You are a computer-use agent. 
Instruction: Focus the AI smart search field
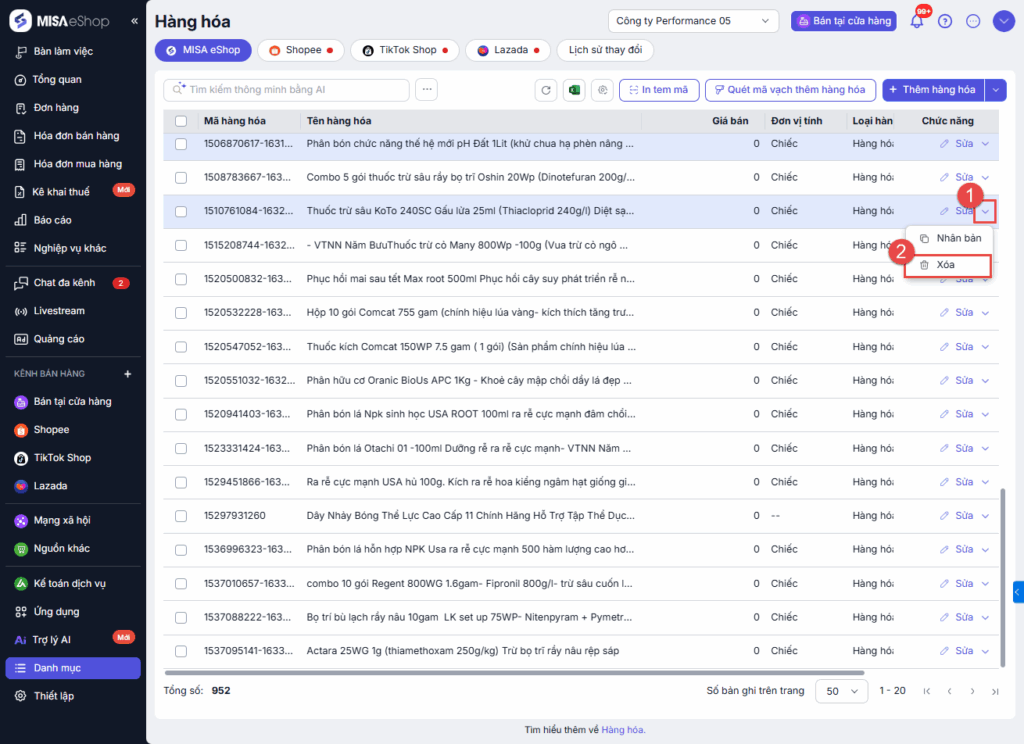click(x=286, y=89)
